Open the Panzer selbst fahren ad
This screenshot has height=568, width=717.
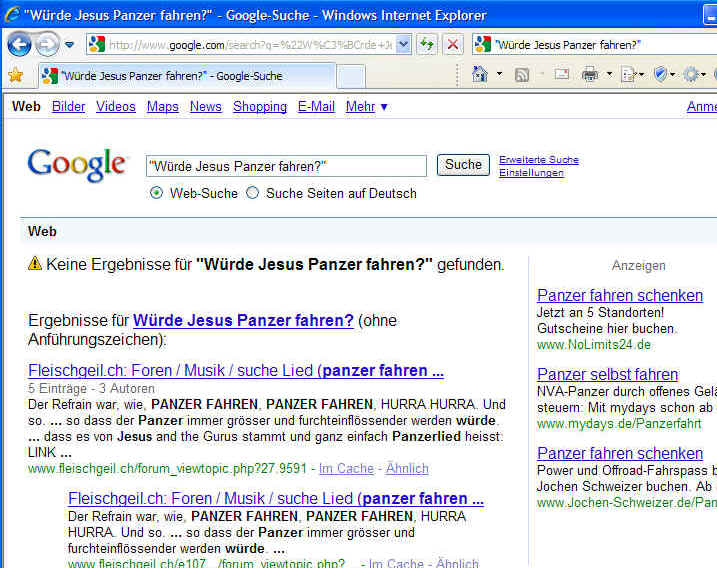tap(607, 374)
